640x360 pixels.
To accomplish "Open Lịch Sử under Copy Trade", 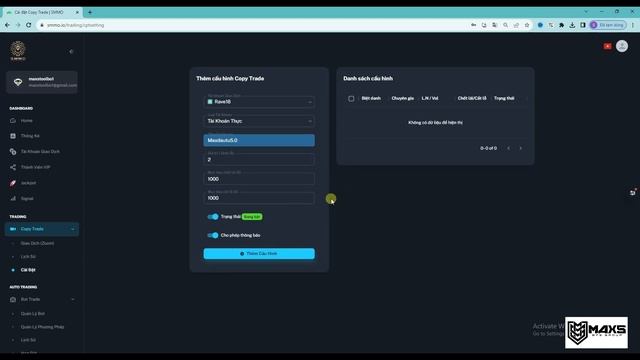I will (28, 256).
